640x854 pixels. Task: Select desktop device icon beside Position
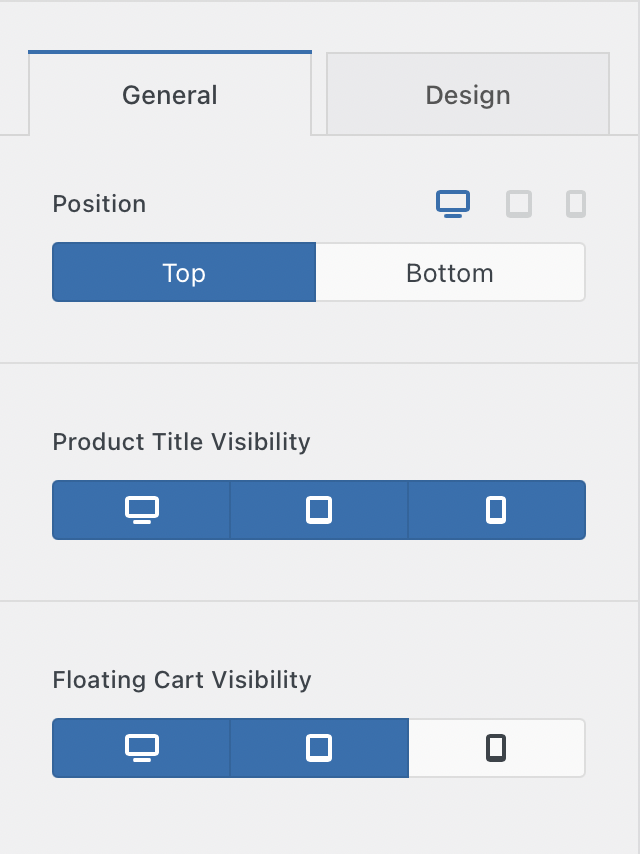tap(453, 204)
